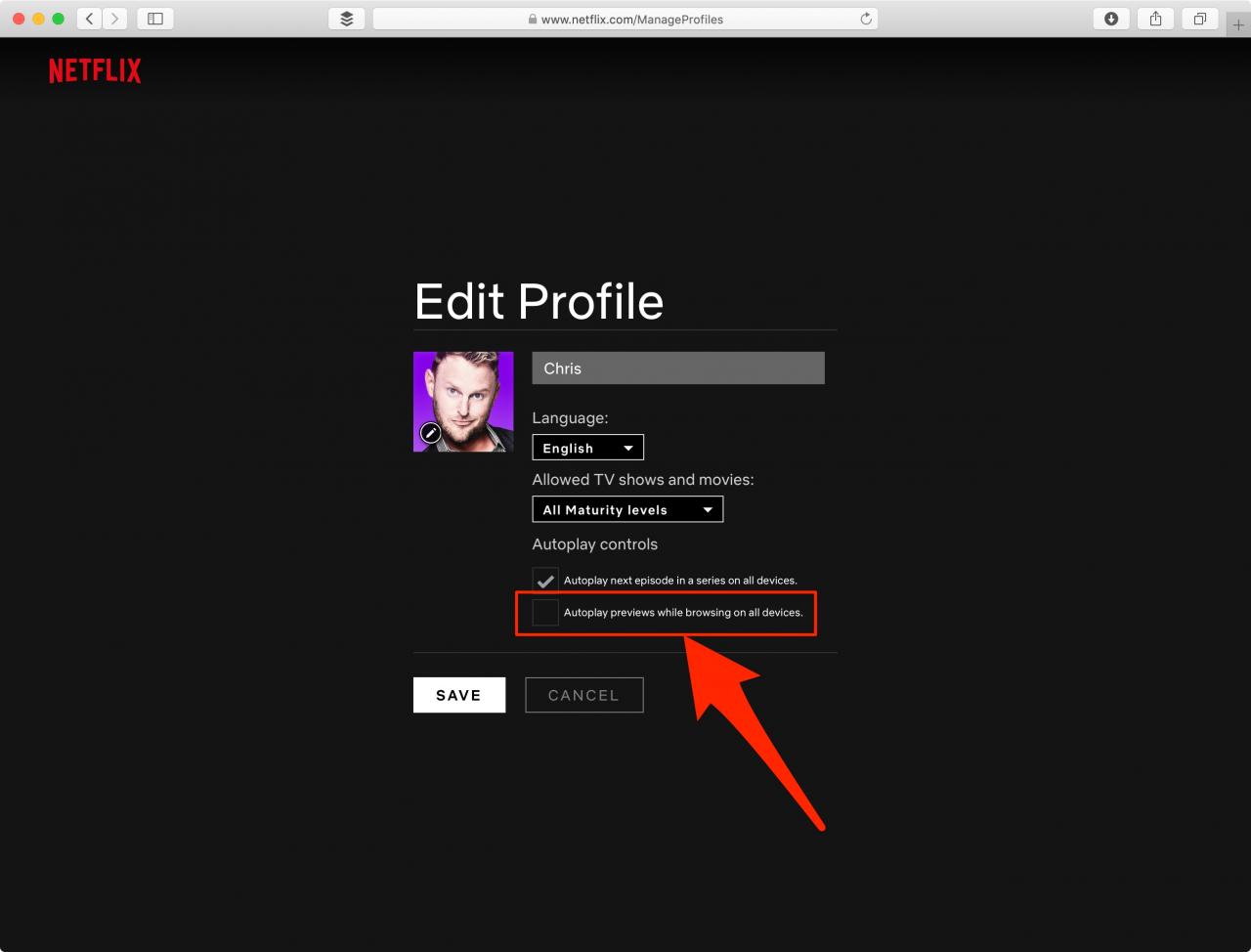Open a new tab with plus button
Screen dimensions: 1251x952
pyautogui.click(x=1238, y=25)
